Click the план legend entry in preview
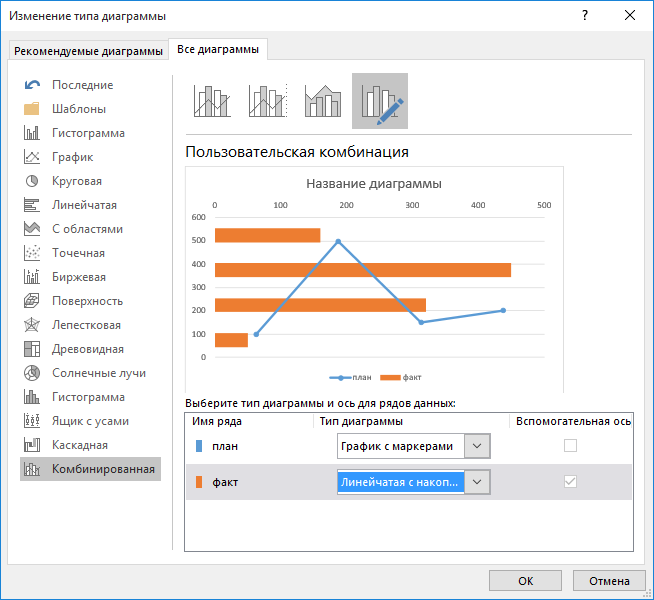 coord(350,377)
